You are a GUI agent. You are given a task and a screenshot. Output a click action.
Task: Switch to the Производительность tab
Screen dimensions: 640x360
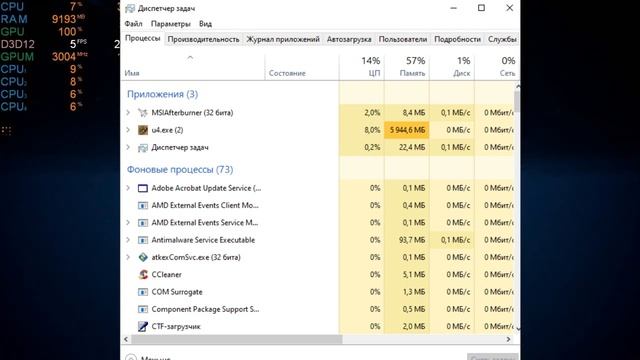203,39
